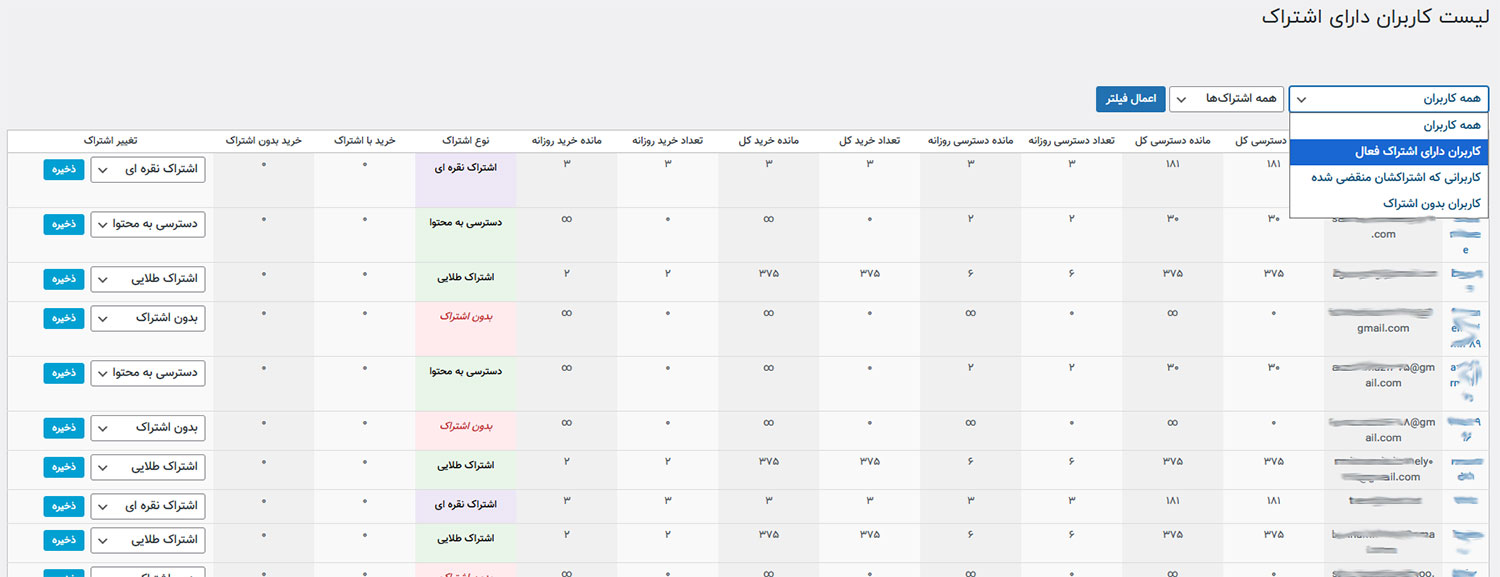
Task: Save the first row's 'اشتراک نقره ای' change
Action: [64, 169]
